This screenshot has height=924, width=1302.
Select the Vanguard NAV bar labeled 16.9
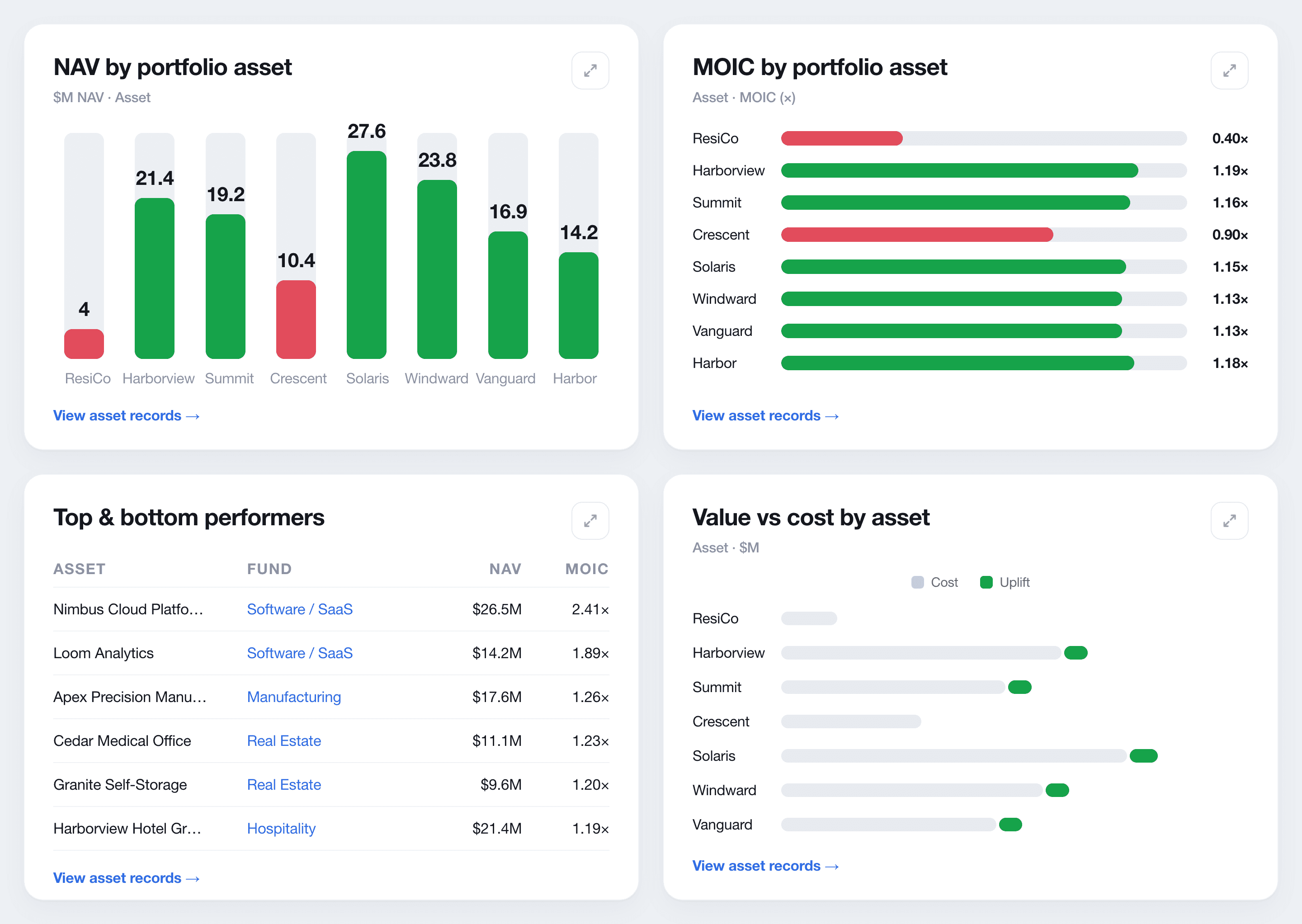tap(508, 295)
